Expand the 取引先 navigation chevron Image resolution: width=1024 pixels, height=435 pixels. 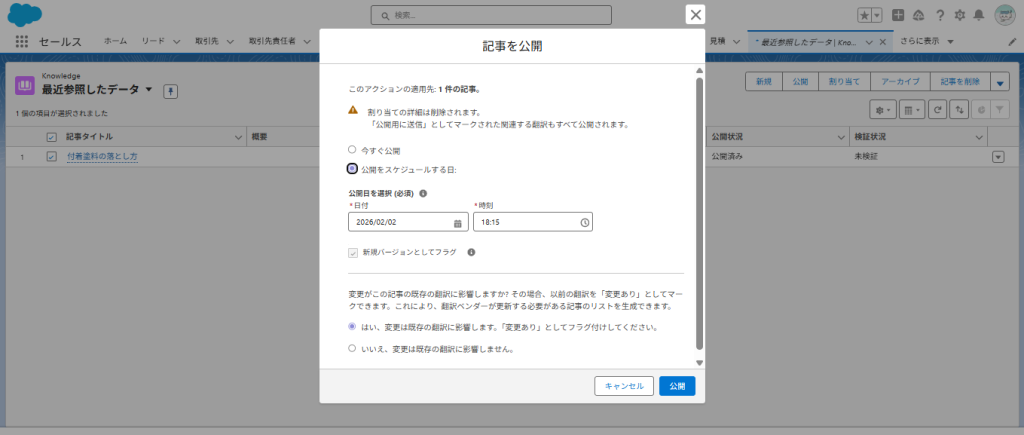pyautogui.click(x=230, y=42)
